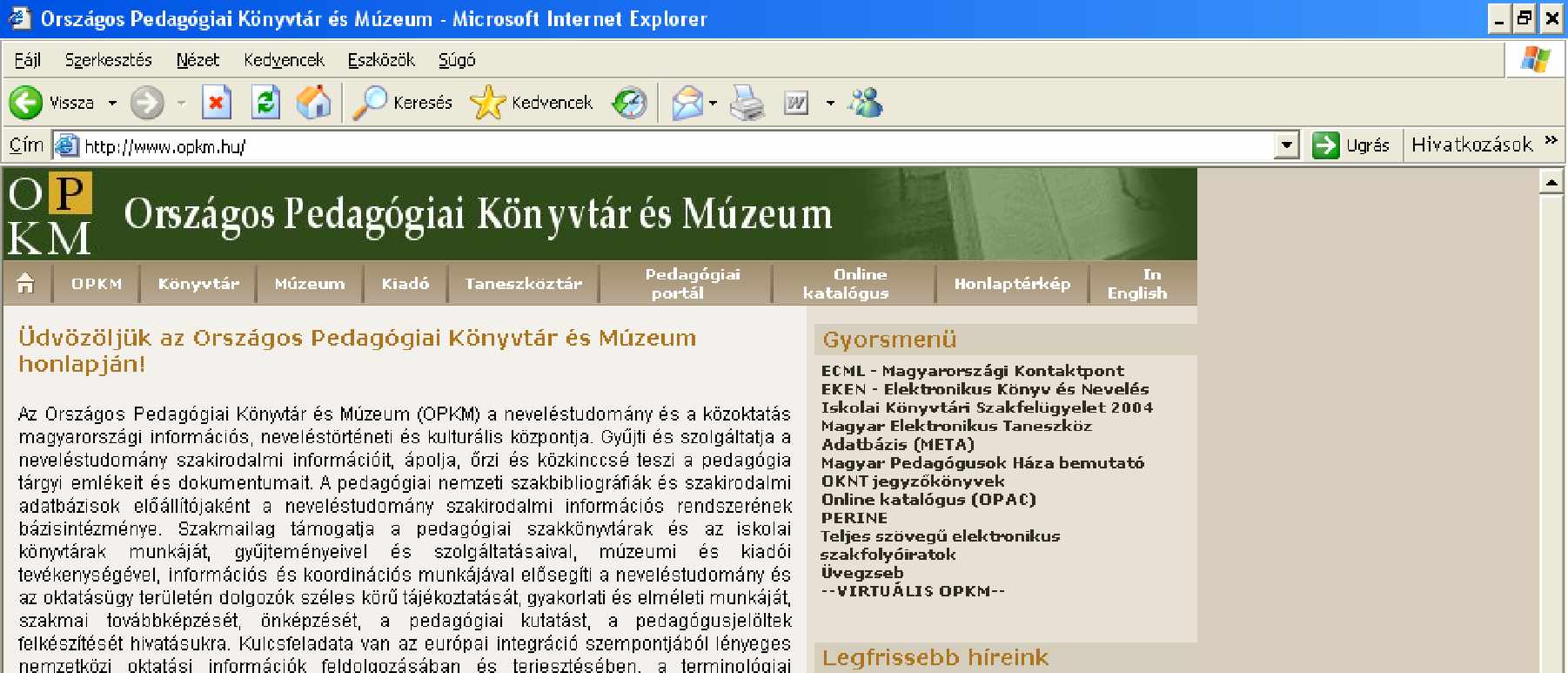Open Magyar Elektronikus Taneszköz Adatbázis link
1568x673 pixels.
[956, 434]
